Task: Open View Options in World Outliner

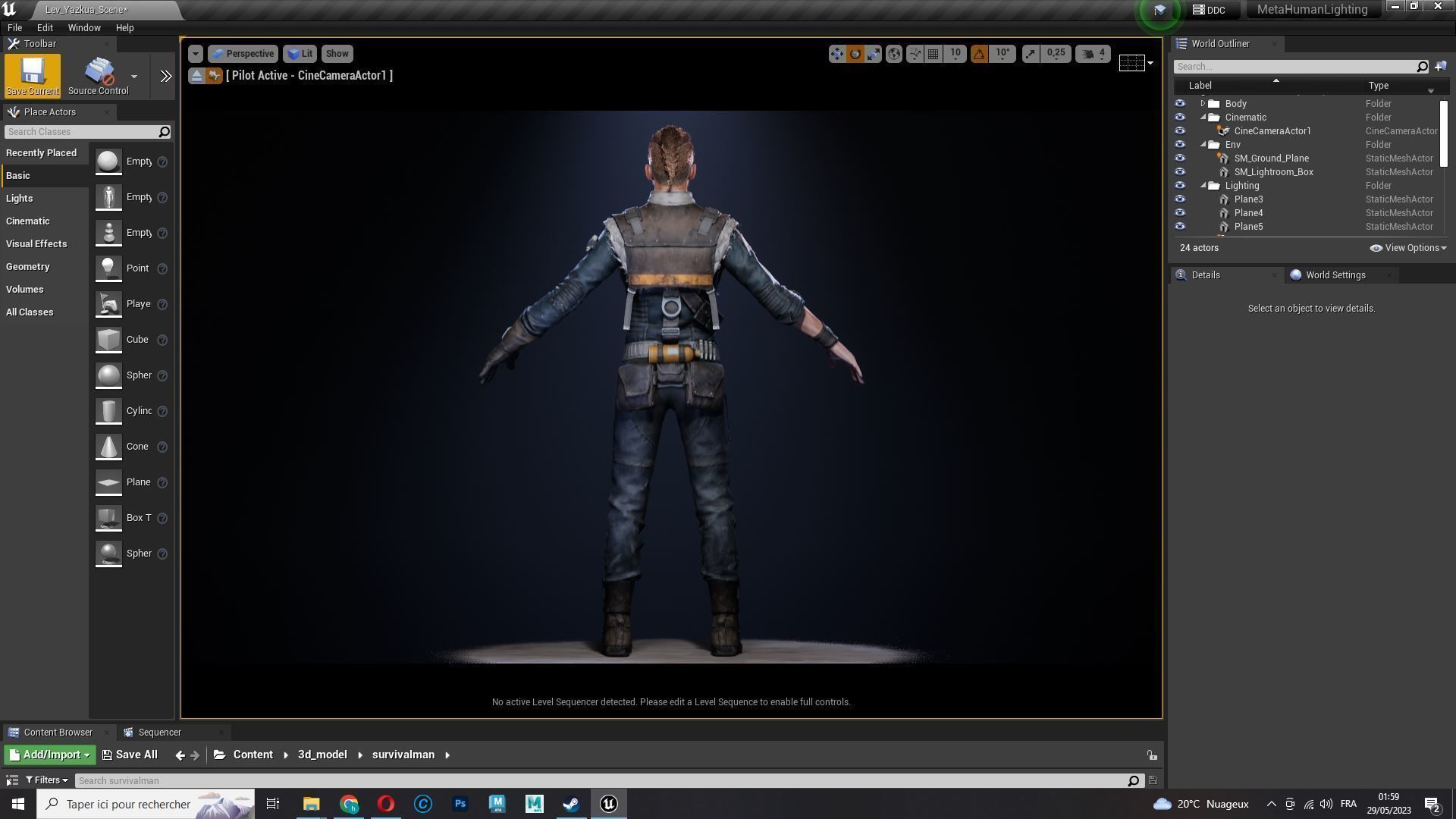Action: tap(1408, 248)
